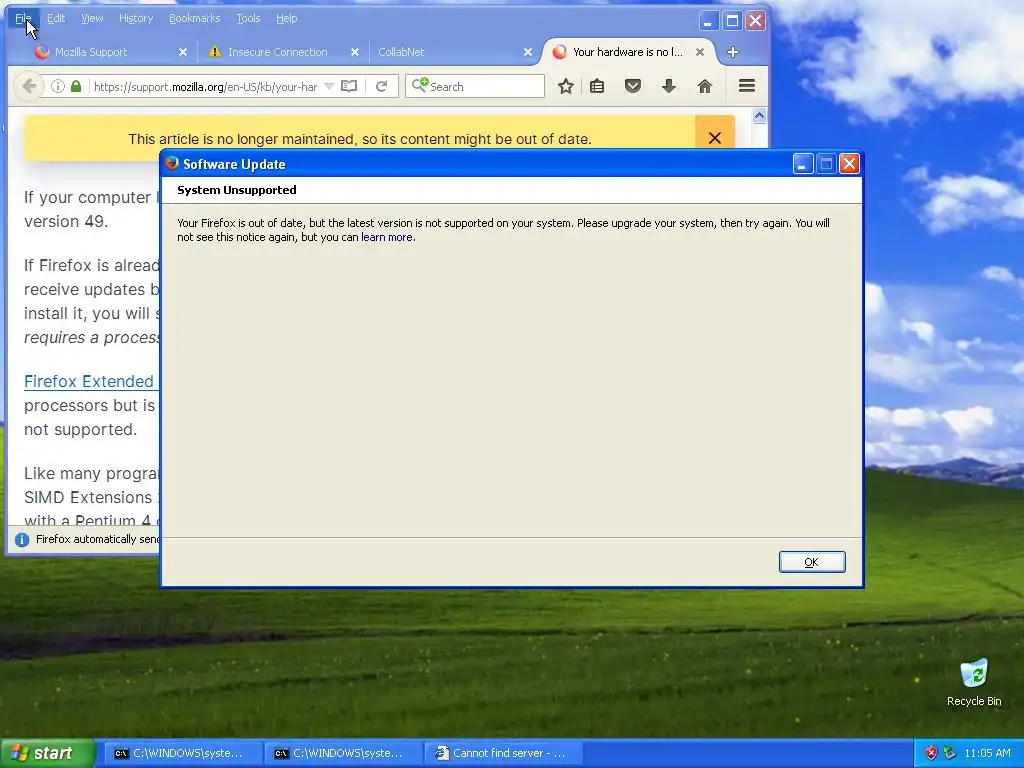Open the Help menu

pyautogui.click(x=287, y=18)
